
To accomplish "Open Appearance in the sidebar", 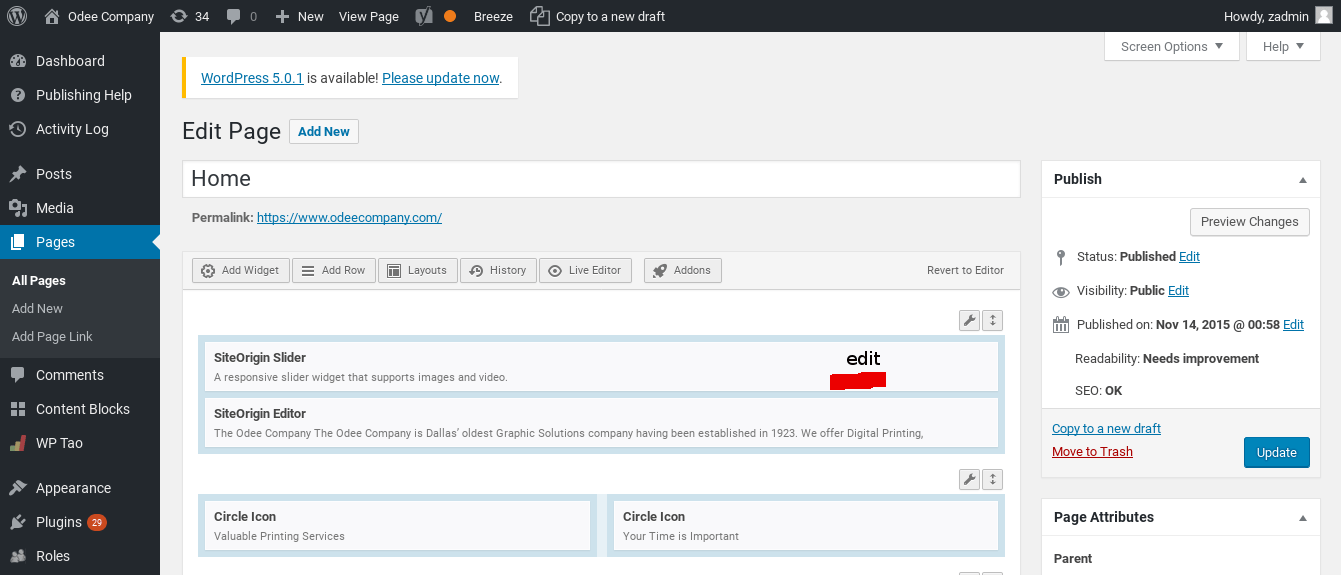I will (x=80, y=488).
